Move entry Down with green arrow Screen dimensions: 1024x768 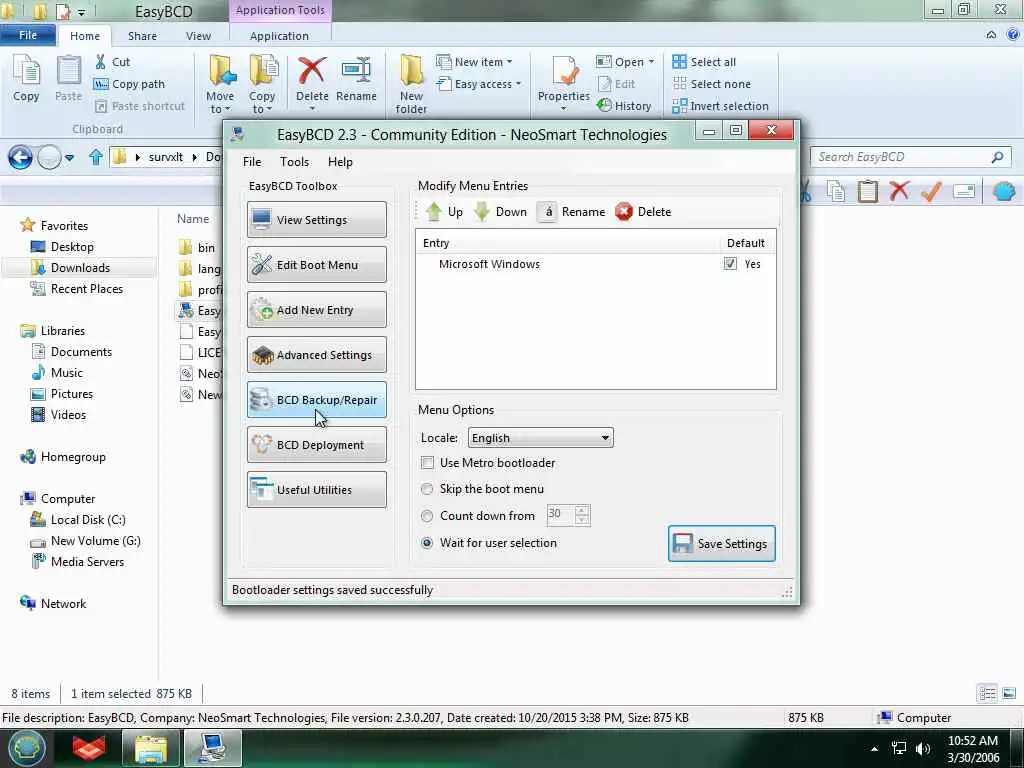pyautogui.click(x=500, y=212)
